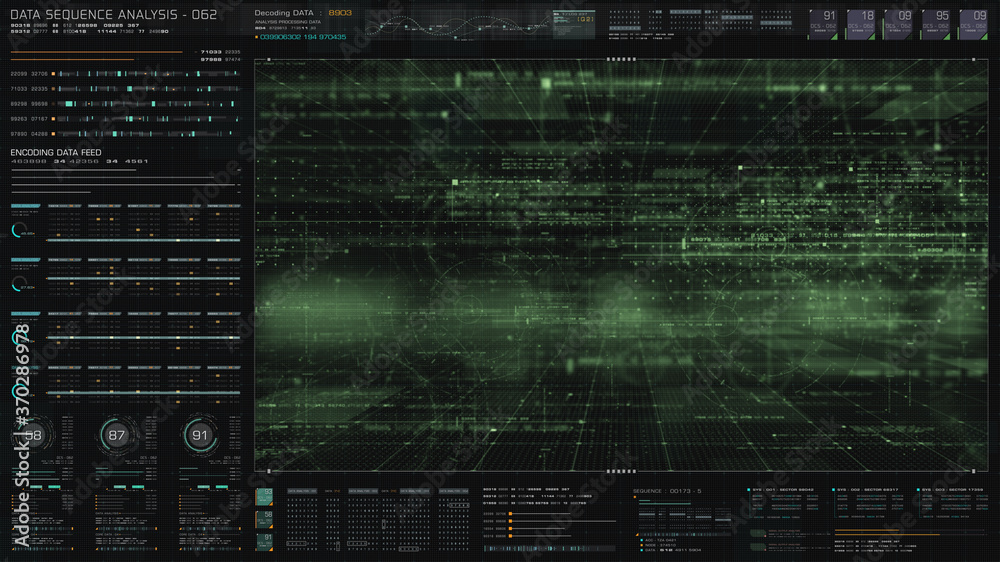Image resolution: width=1000 pixels, height=562 pixels.
Task: Select the sequence track labeled 97890 04288
Action: point(125,134)
